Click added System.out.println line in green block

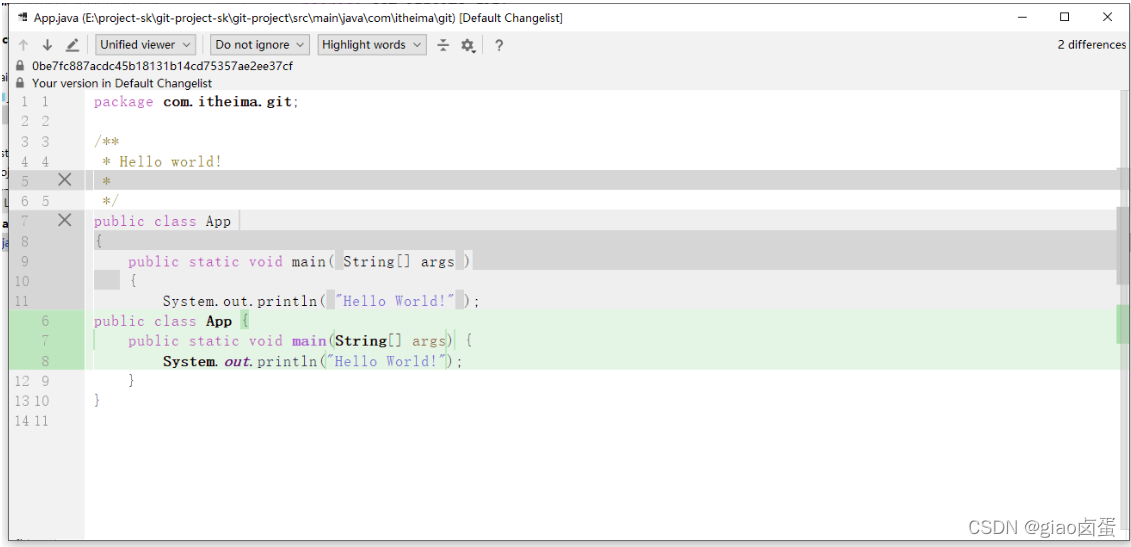[x=312, y=361]
